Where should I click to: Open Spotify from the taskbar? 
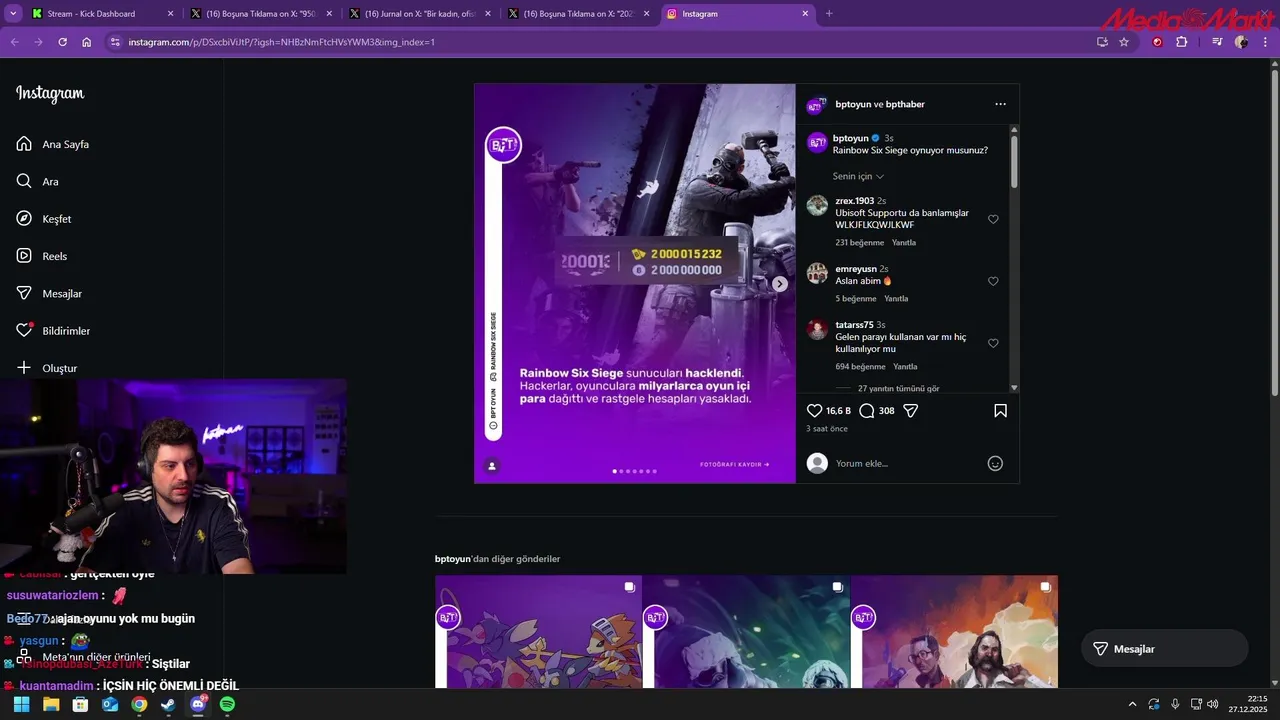[227, 704]
